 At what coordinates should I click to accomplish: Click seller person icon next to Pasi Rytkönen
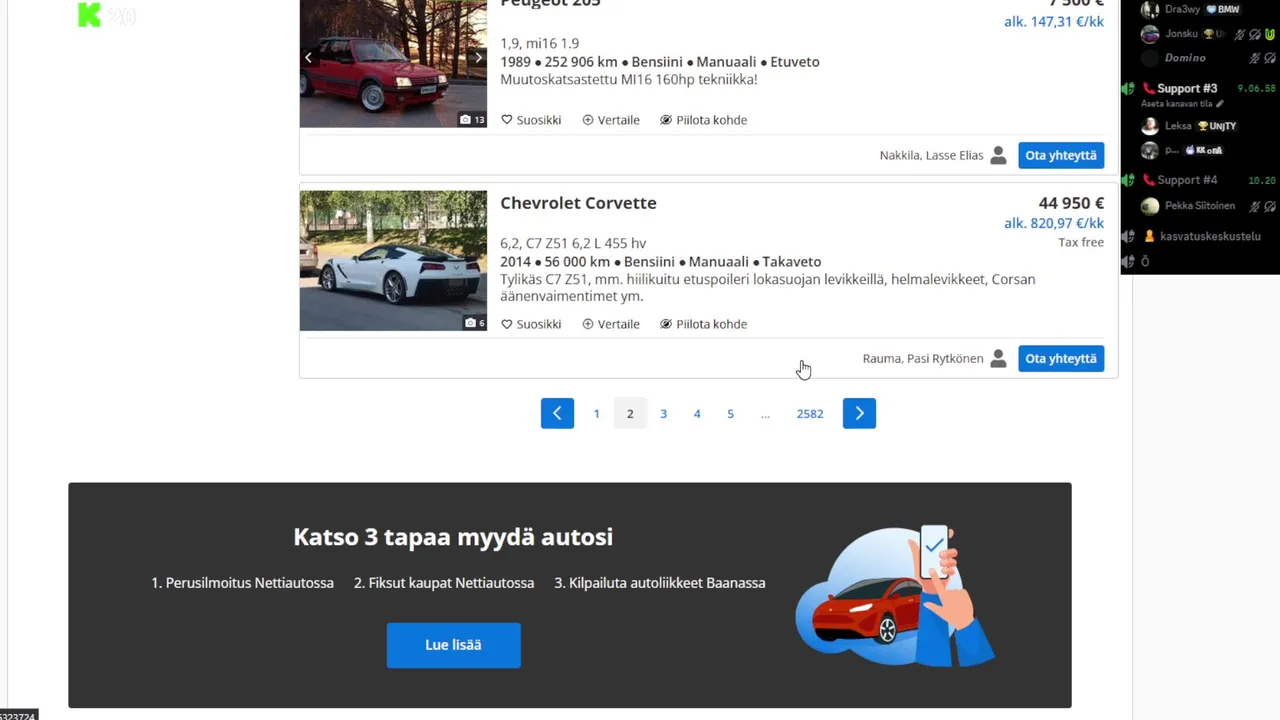(998, 358)
